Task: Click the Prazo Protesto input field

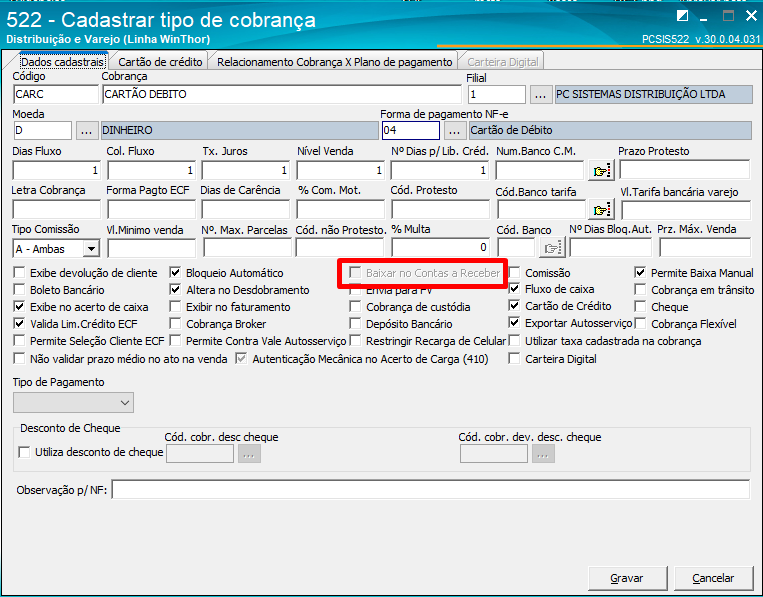Action: pyautogui.click(x=685, y=170)
